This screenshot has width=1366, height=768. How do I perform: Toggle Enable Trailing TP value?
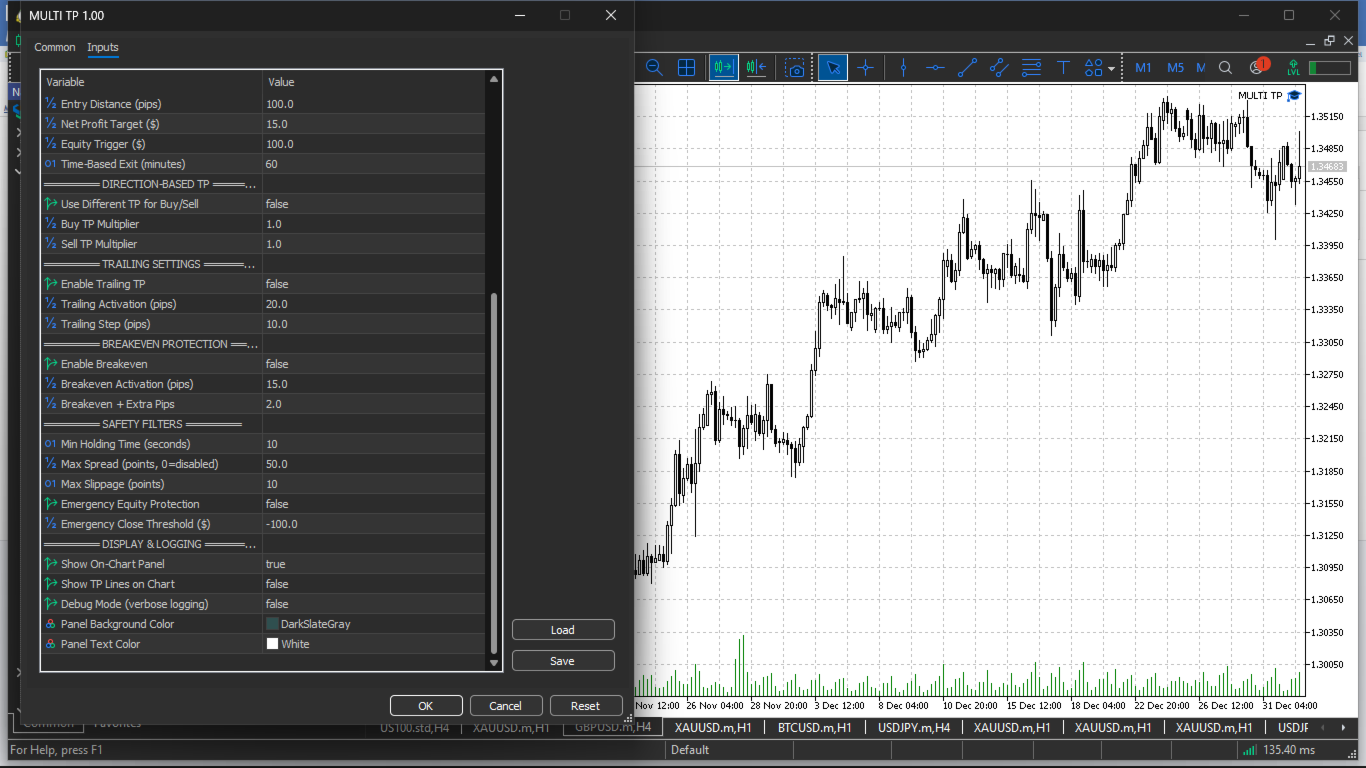pos(374,284)
